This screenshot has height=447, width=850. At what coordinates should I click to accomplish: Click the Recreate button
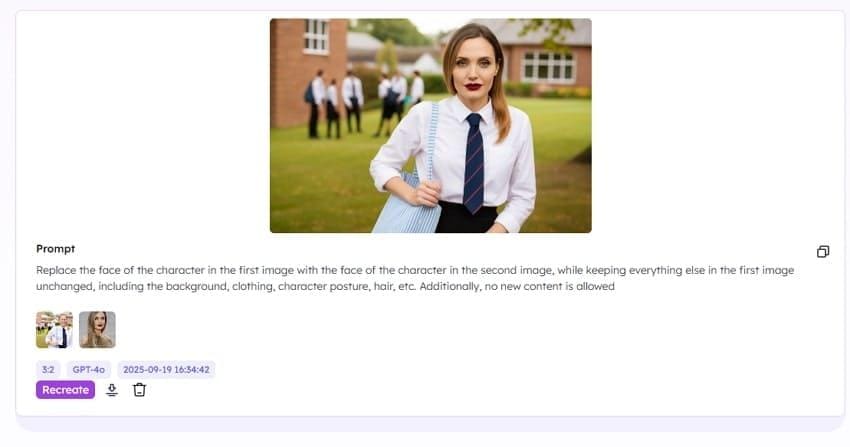click(66, 390)
